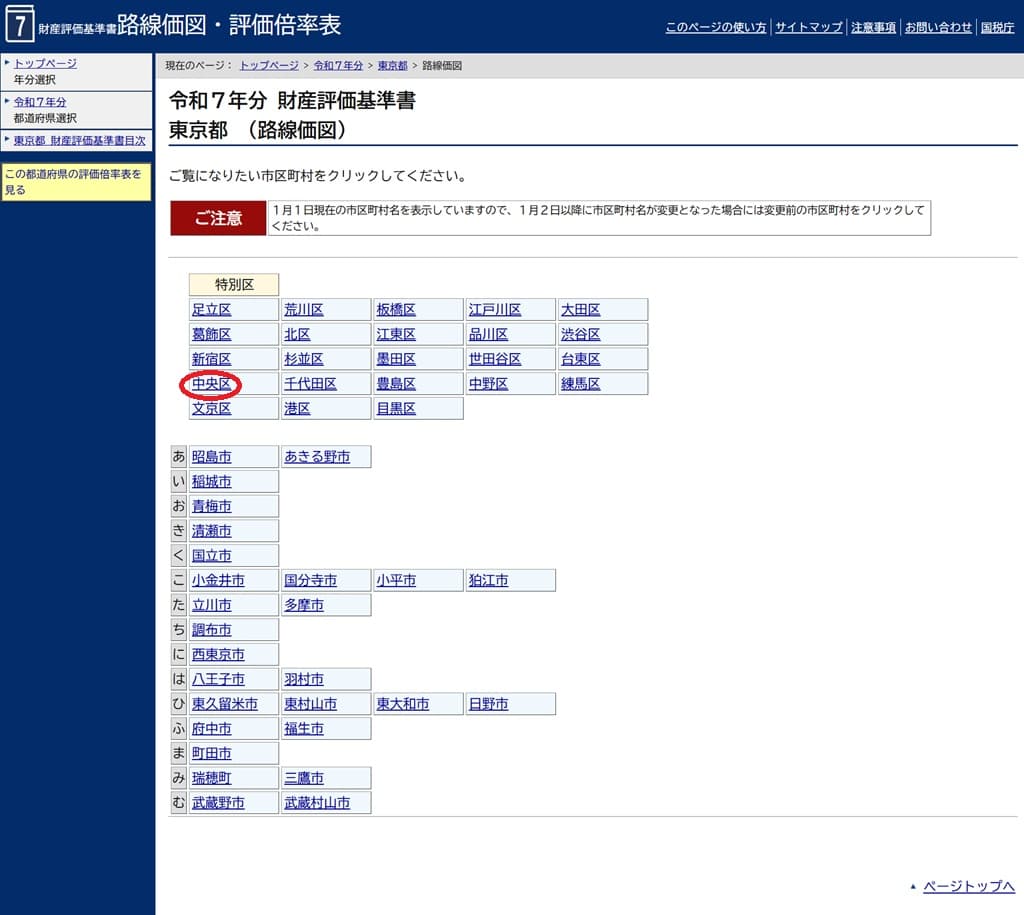Click 東京都 in the breadcrumb
The width and height of the screenshot is (1024, 915).
[392, 65]
